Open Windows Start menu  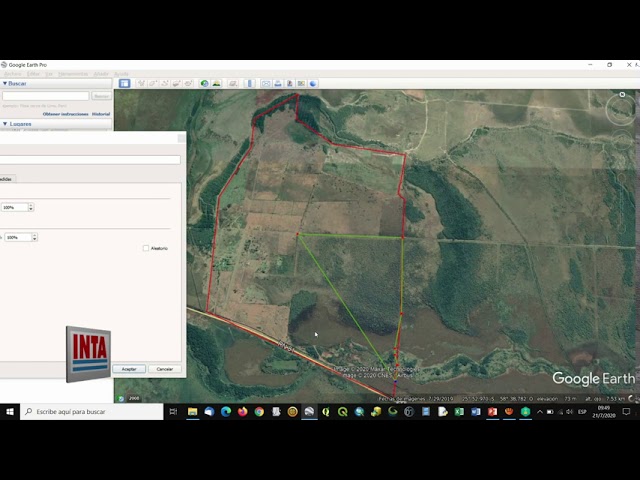coord(10,412)
